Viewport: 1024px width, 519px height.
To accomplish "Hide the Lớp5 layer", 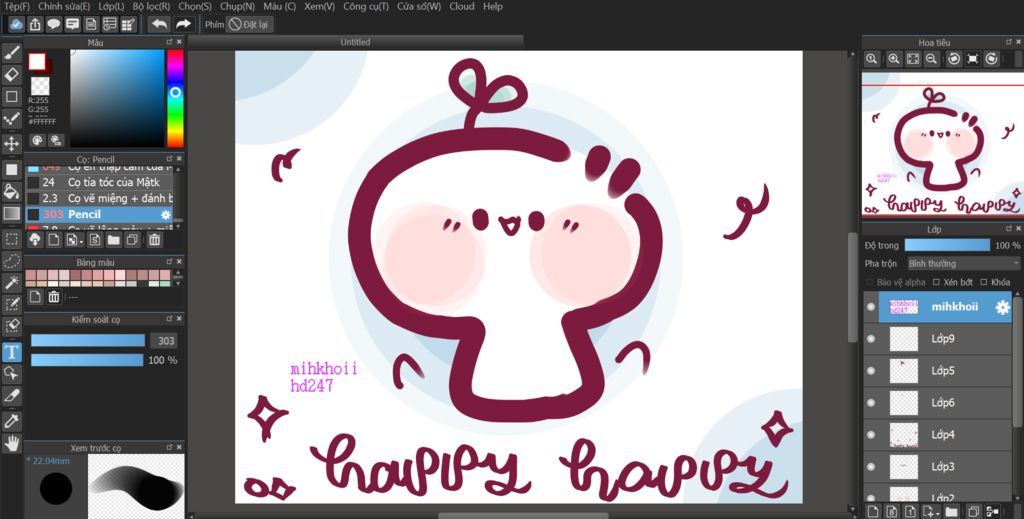I will 871,371.
